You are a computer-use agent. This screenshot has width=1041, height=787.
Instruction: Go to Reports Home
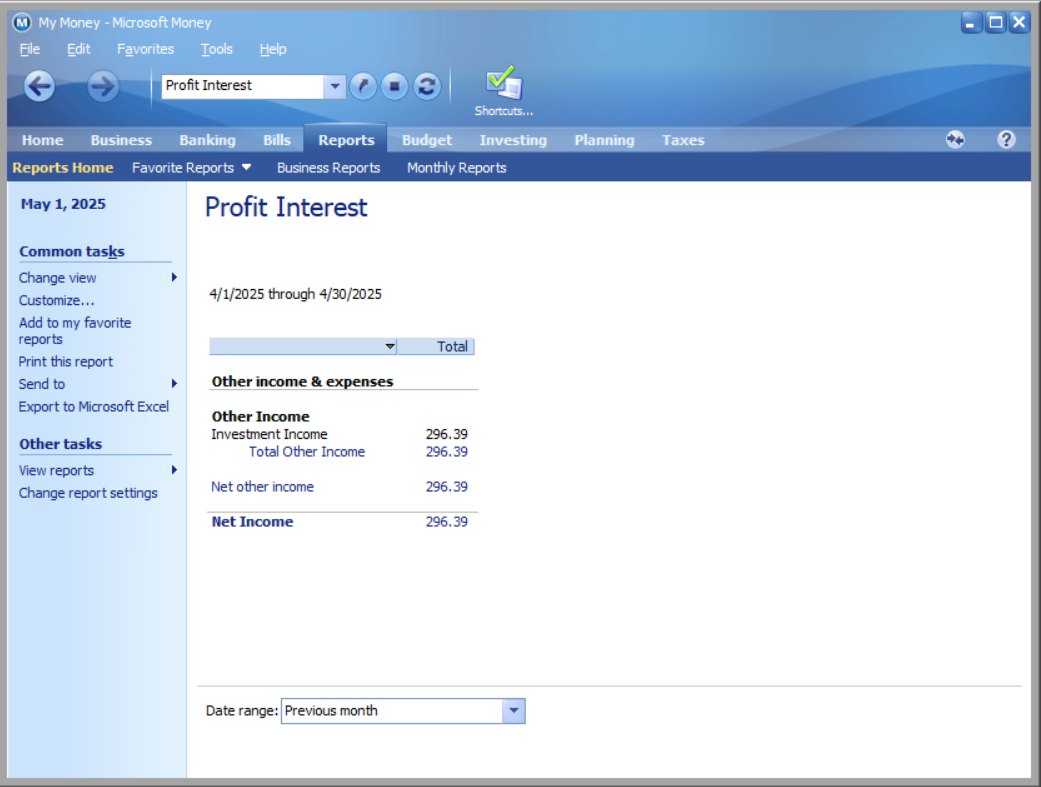[x=63, y=168]
